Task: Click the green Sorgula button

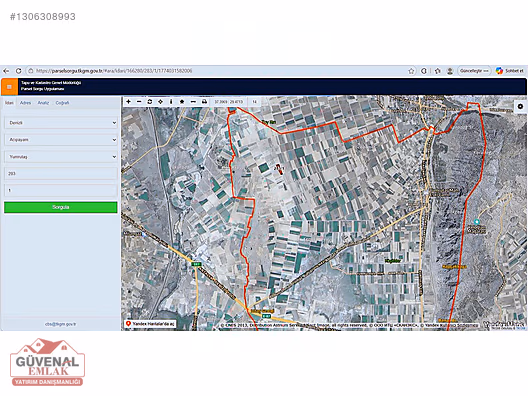Action: click(61, 207)
